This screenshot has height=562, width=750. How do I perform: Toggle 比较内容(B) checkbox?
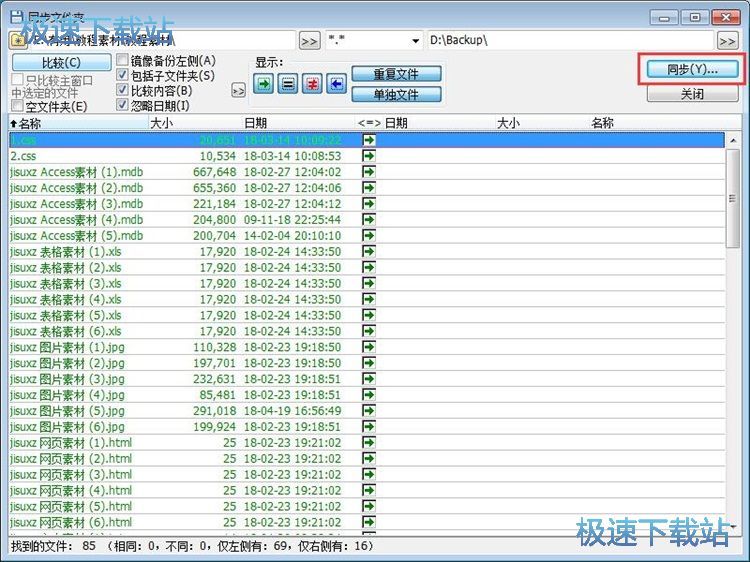(122, 90)
